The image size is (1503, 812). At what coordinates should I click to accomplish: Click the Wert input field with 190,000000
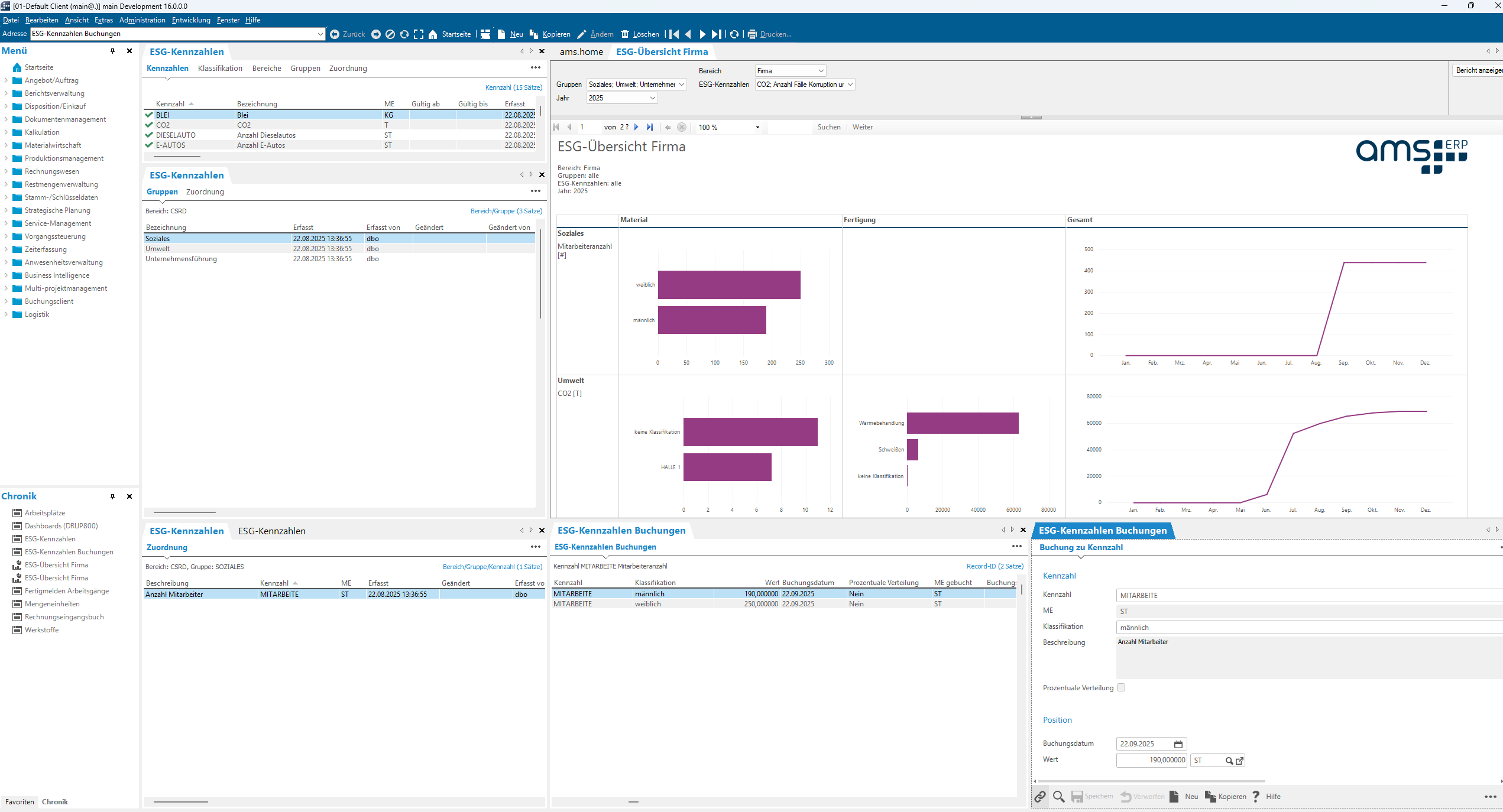tap(1151, 760)
